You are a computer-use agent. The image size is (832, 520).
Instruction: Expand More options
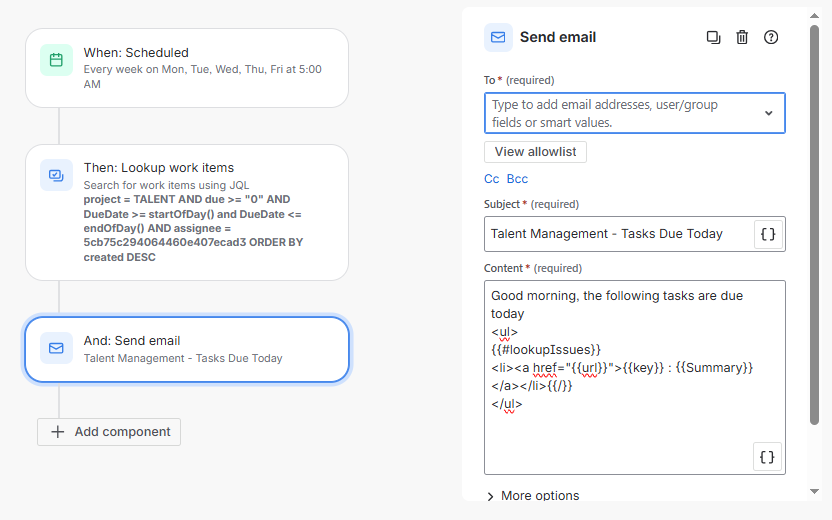pos(533,496)
